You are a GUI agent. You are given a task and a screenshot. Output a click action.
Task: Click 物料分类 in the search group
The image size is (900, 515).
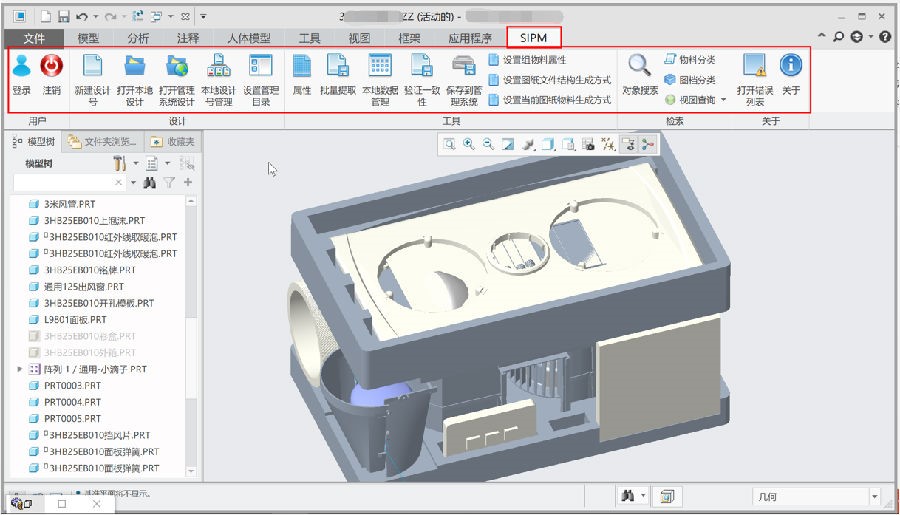click(x=690, y=60)
